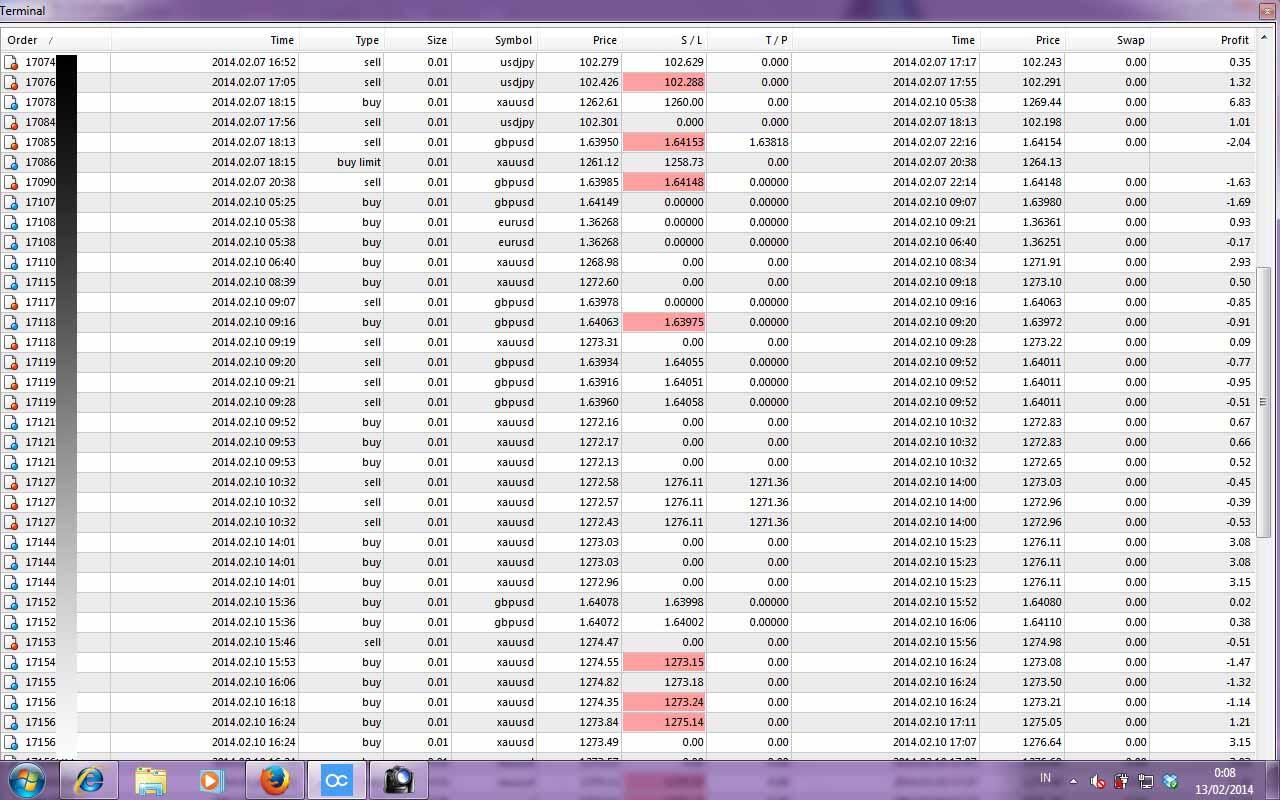
Task: Show hidden system tray icons
Action: 1073,781
